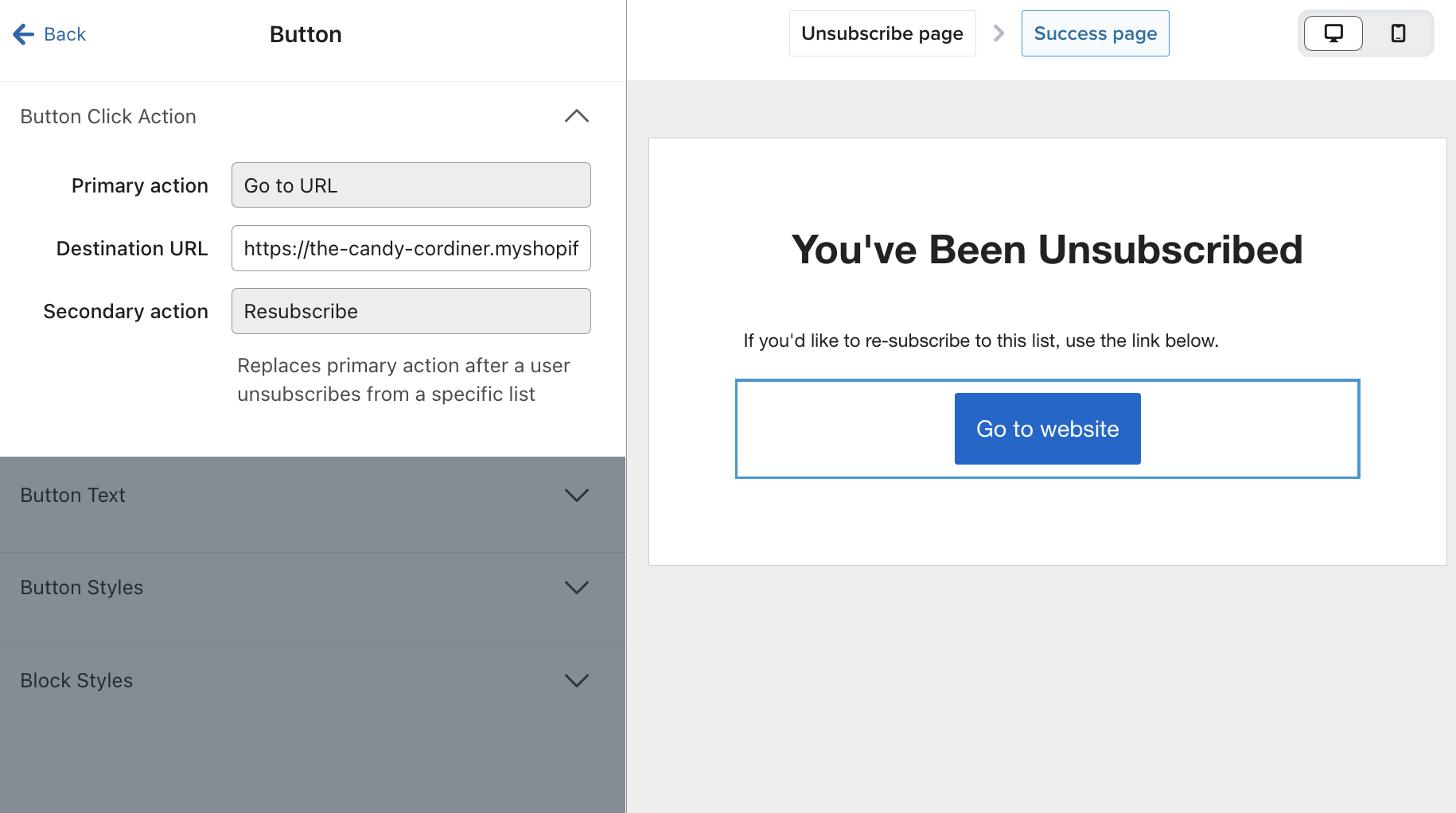Click the back arrow to exit Button settings

(x=23, y=33)
